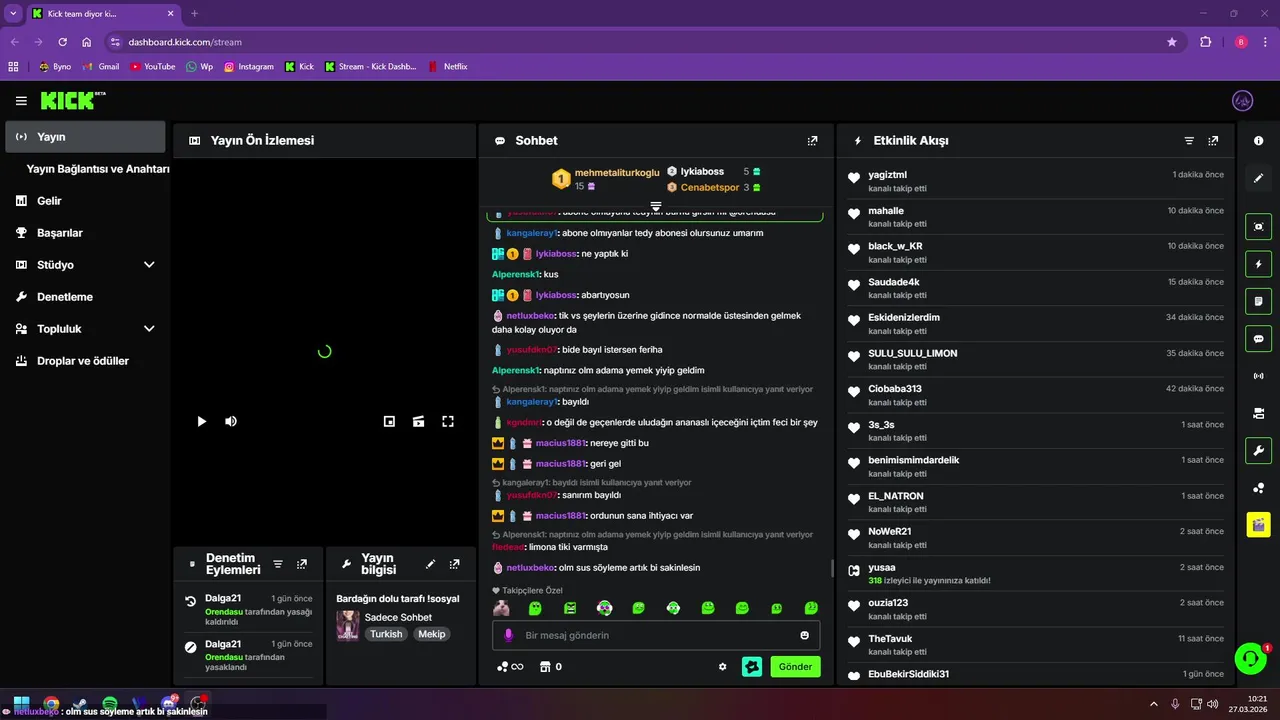This screenshot has height=720, width=1280.
Task: Click Mekip tag in Yayın bilgisi
Action: [x=432, y=634]
